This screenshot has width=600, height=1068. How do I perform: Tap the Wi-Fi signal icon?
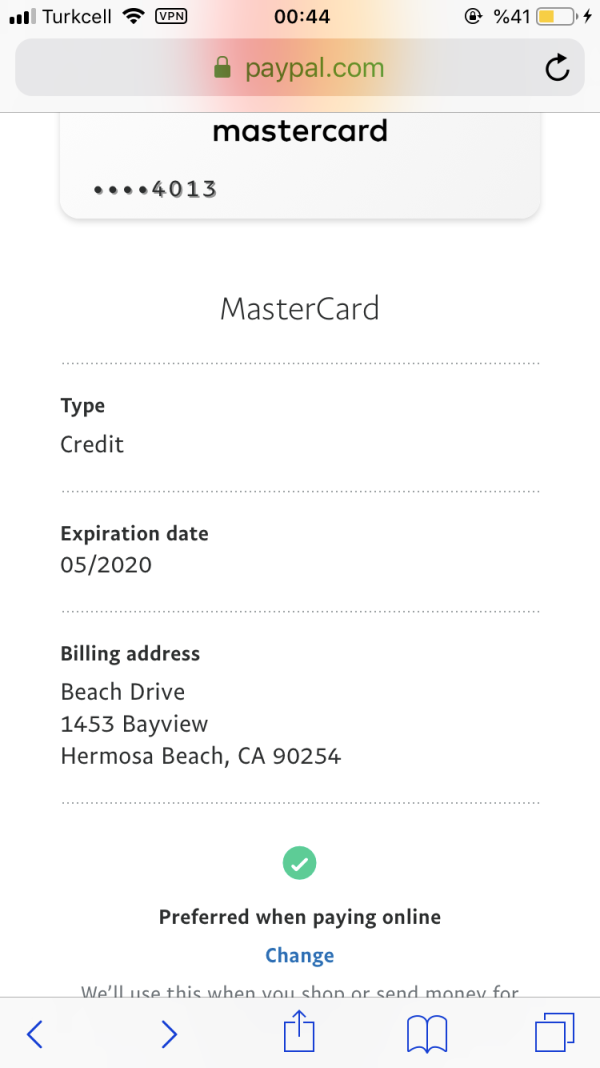pos(133,17)
